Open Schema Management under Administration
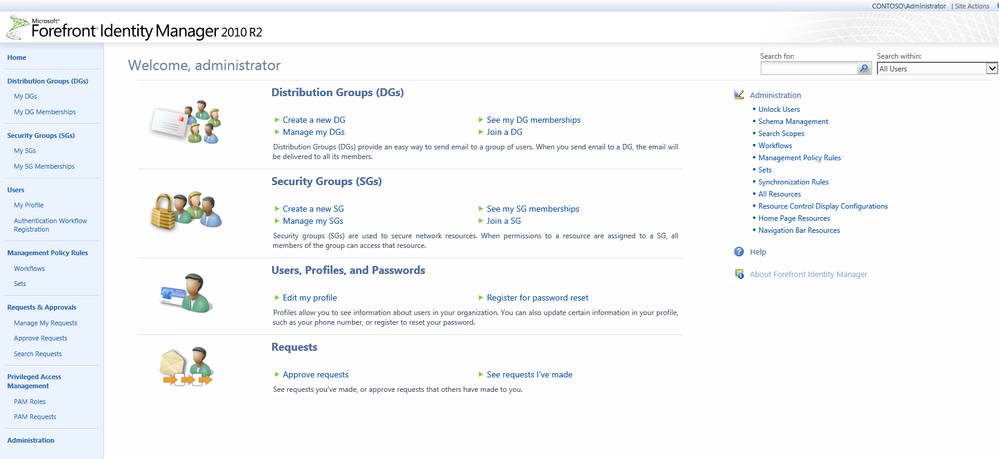This screenshot has width=999, height=459. pos(793,121)
